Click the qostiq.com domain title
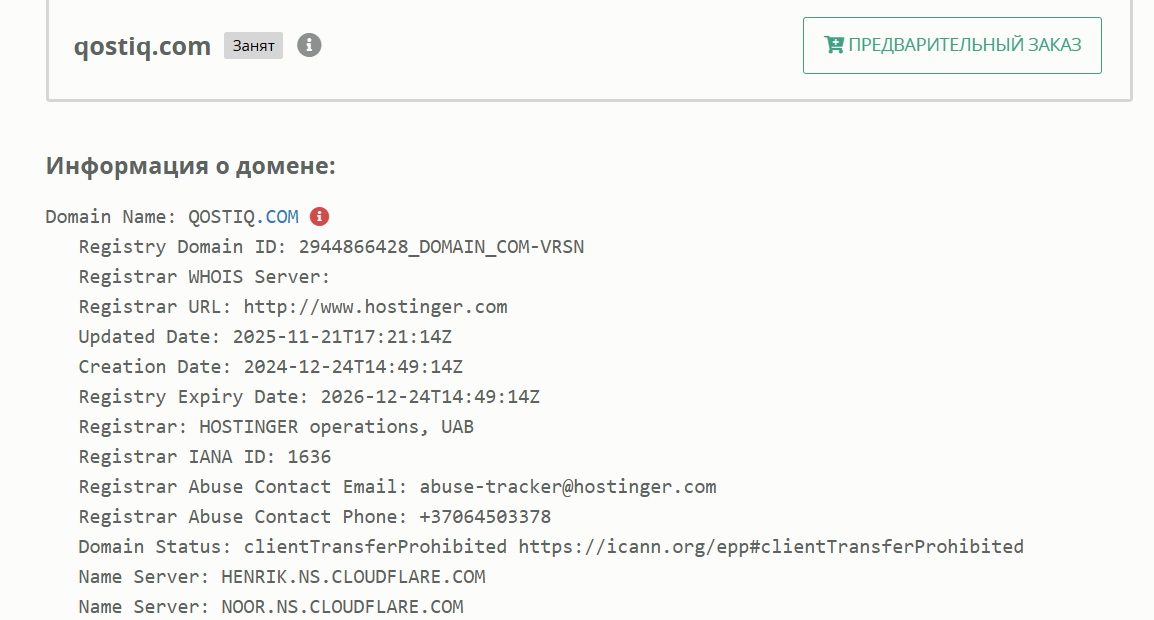 point(142,46)
